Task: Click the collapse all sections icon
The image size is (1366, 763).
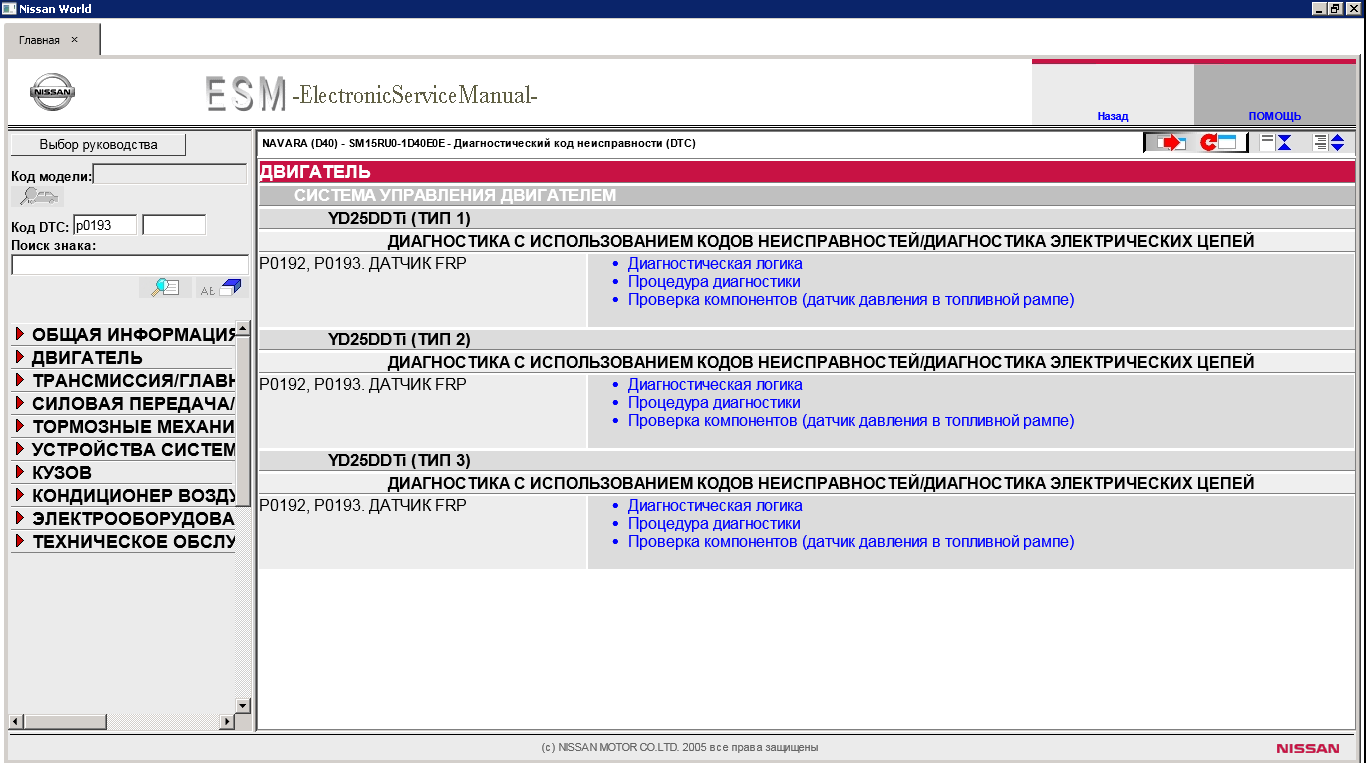Action: click(1276, 143)
